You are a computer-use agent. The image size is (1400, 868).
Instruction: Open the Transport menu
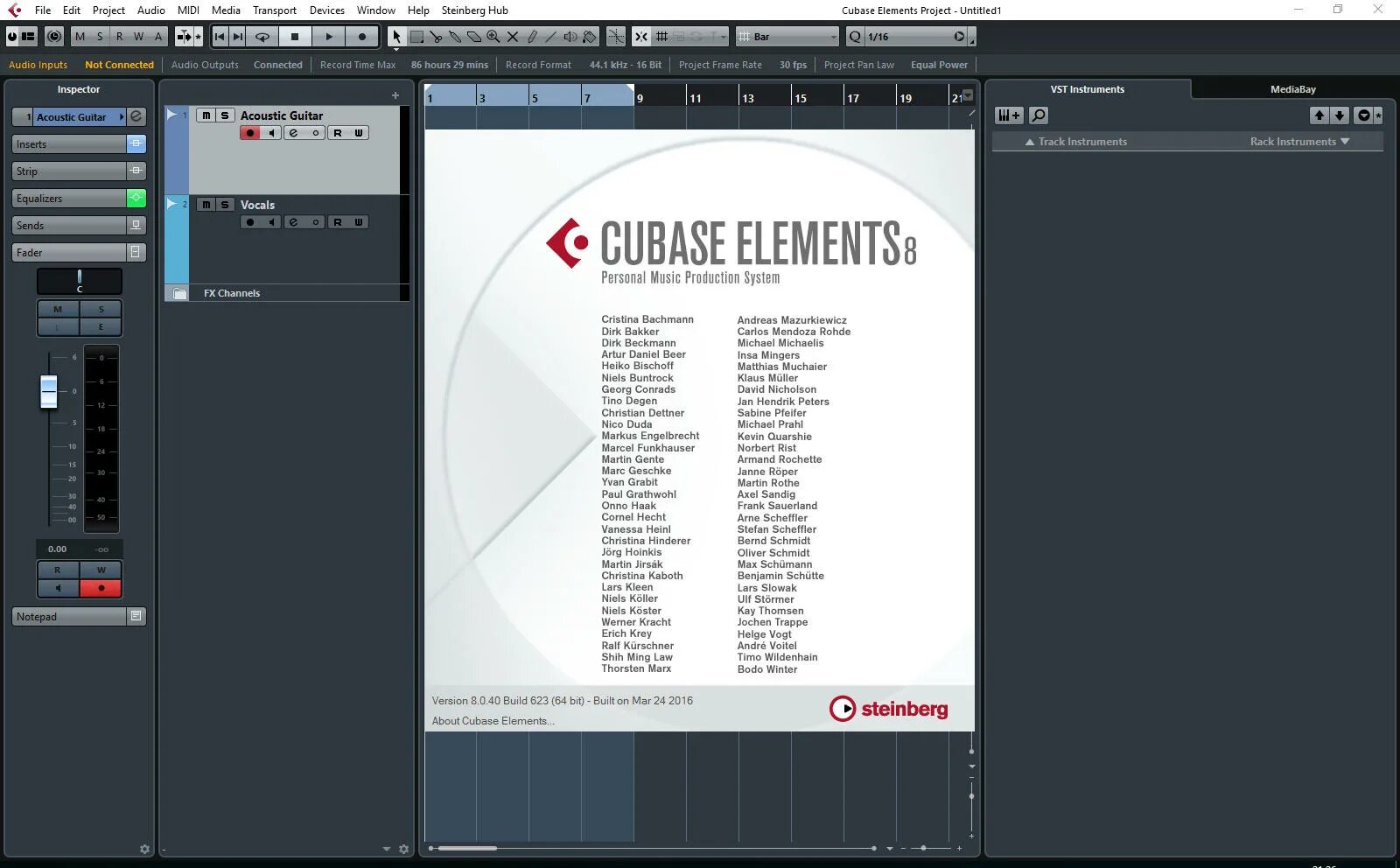tap(275, 10)
